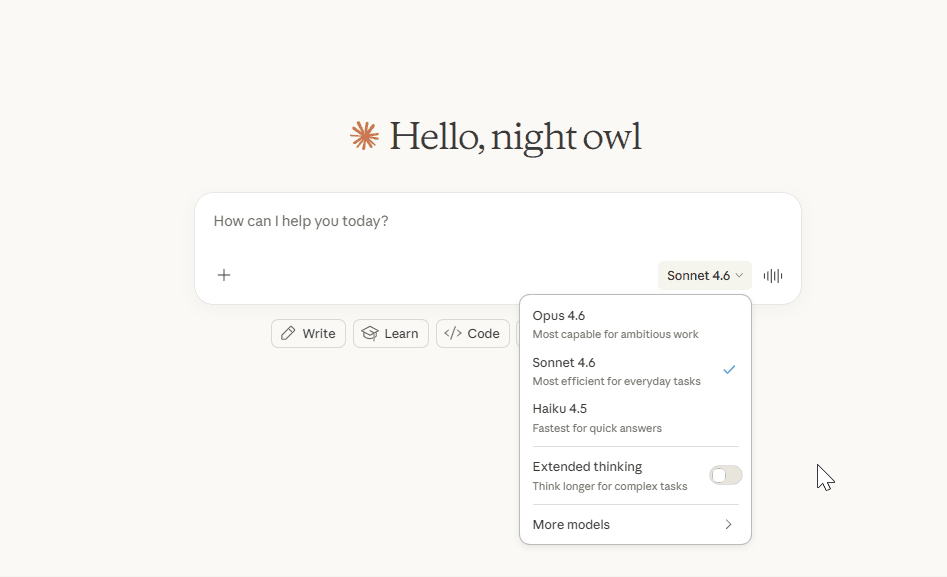Switch to Haiku 4.5 model

[635, 418]
